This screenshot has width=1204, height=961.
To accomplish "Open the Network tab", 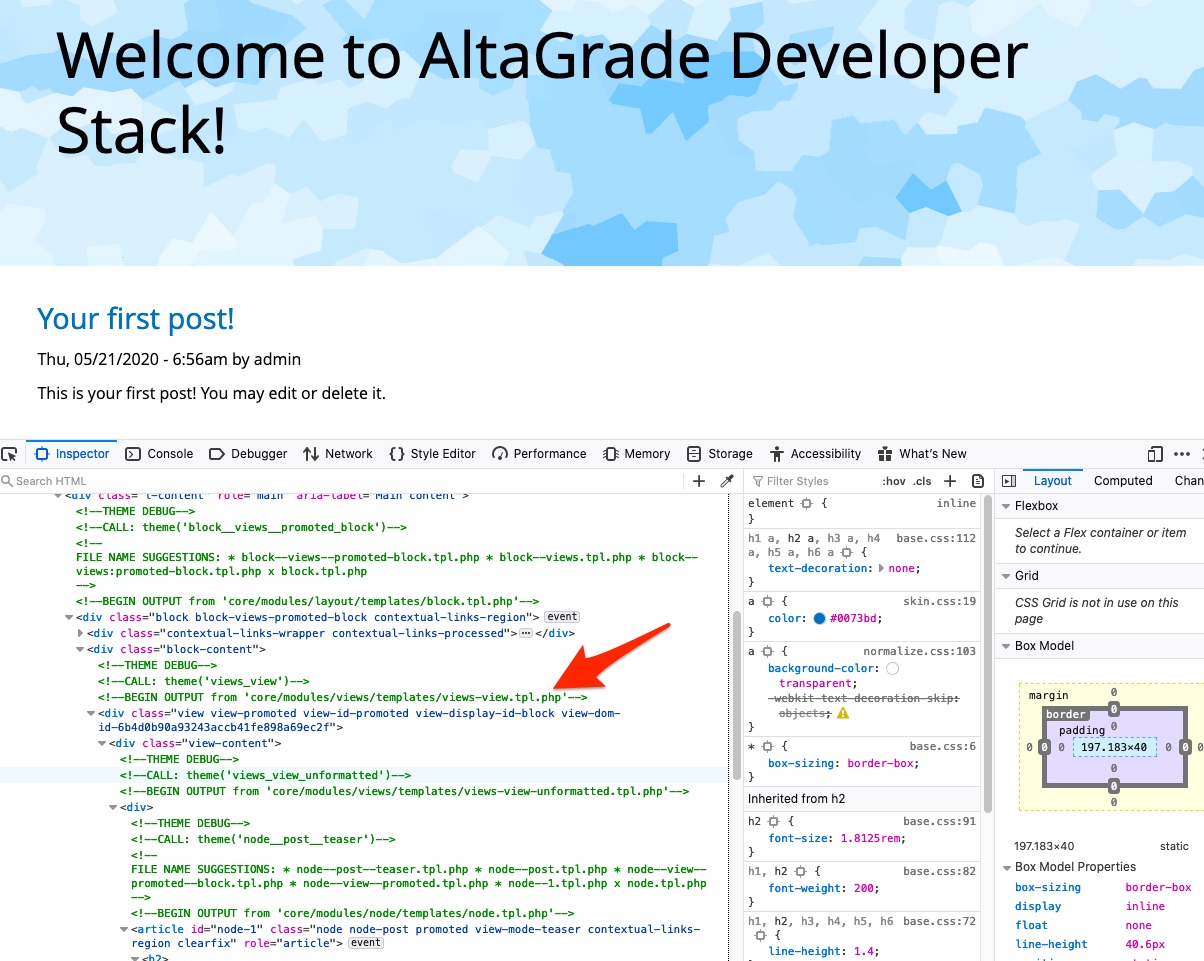I will [338, 454].
